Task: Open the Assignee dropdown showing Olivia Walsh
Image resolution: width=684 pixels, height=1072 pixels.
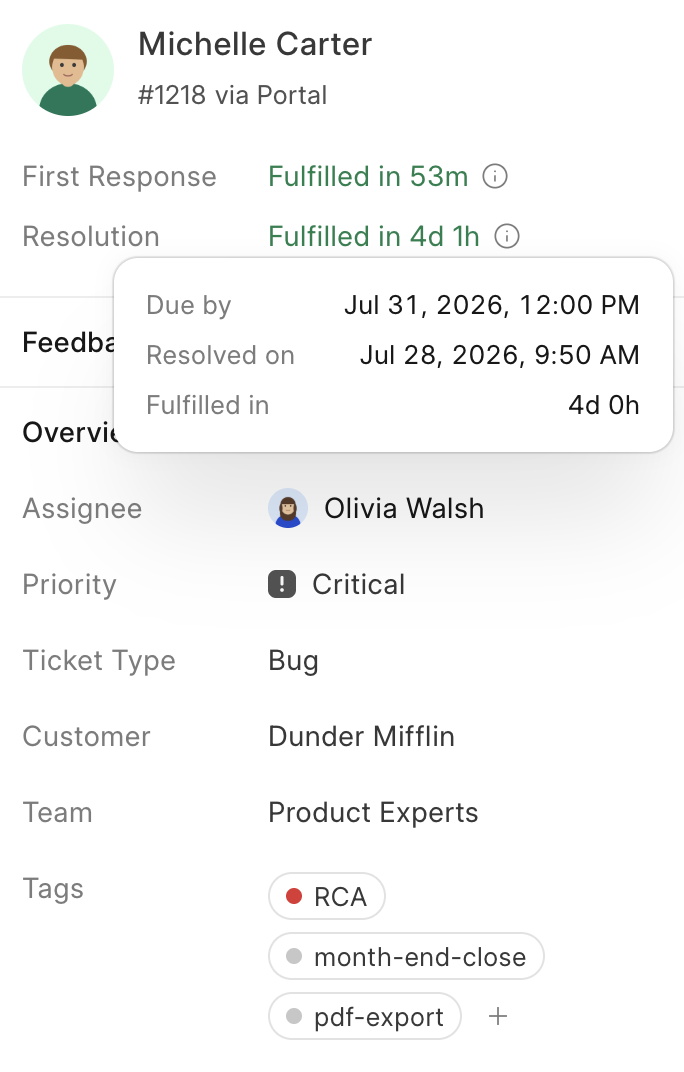Action: 376,508
